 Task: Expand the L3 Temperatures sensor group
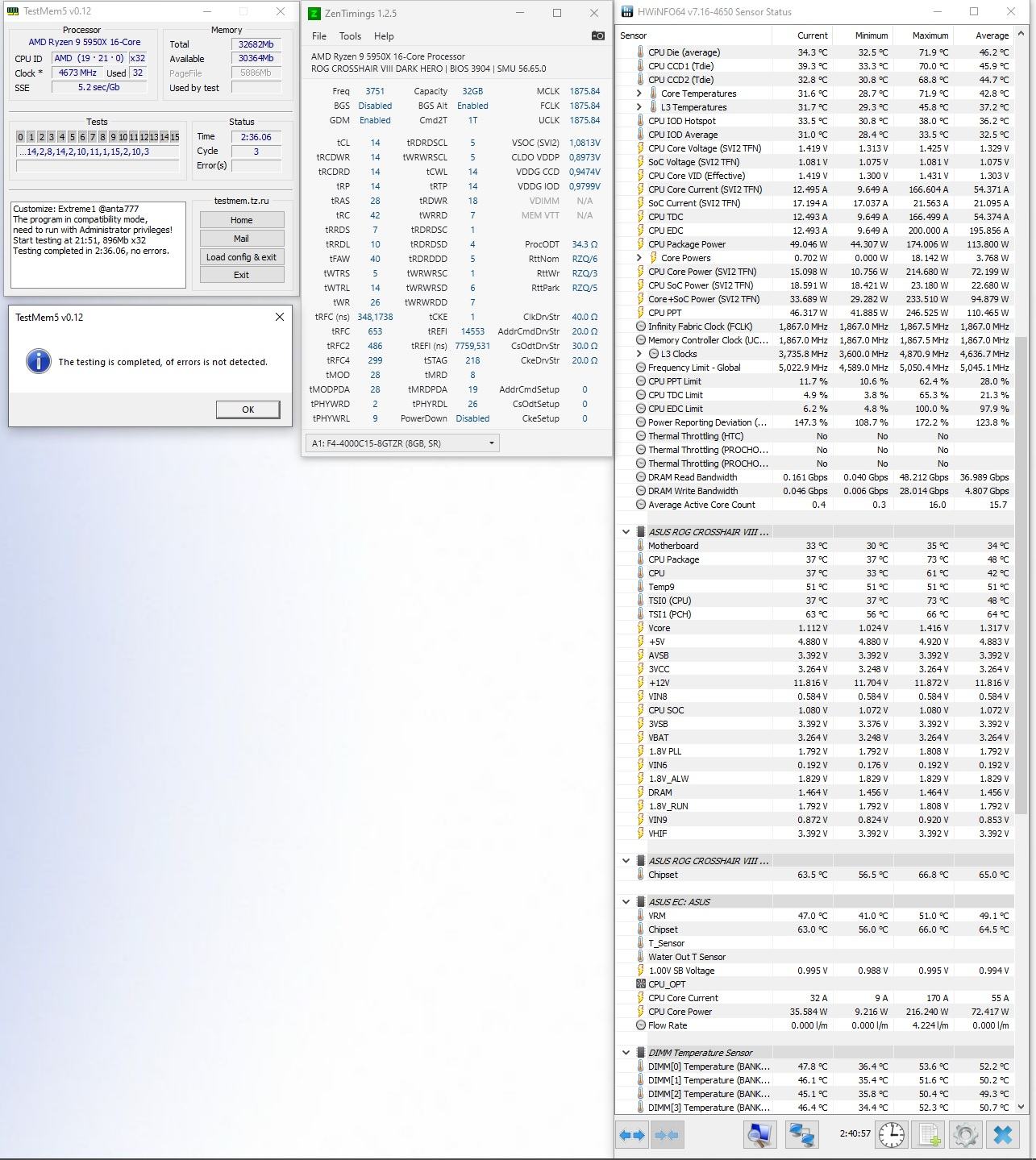click(639, 107)
